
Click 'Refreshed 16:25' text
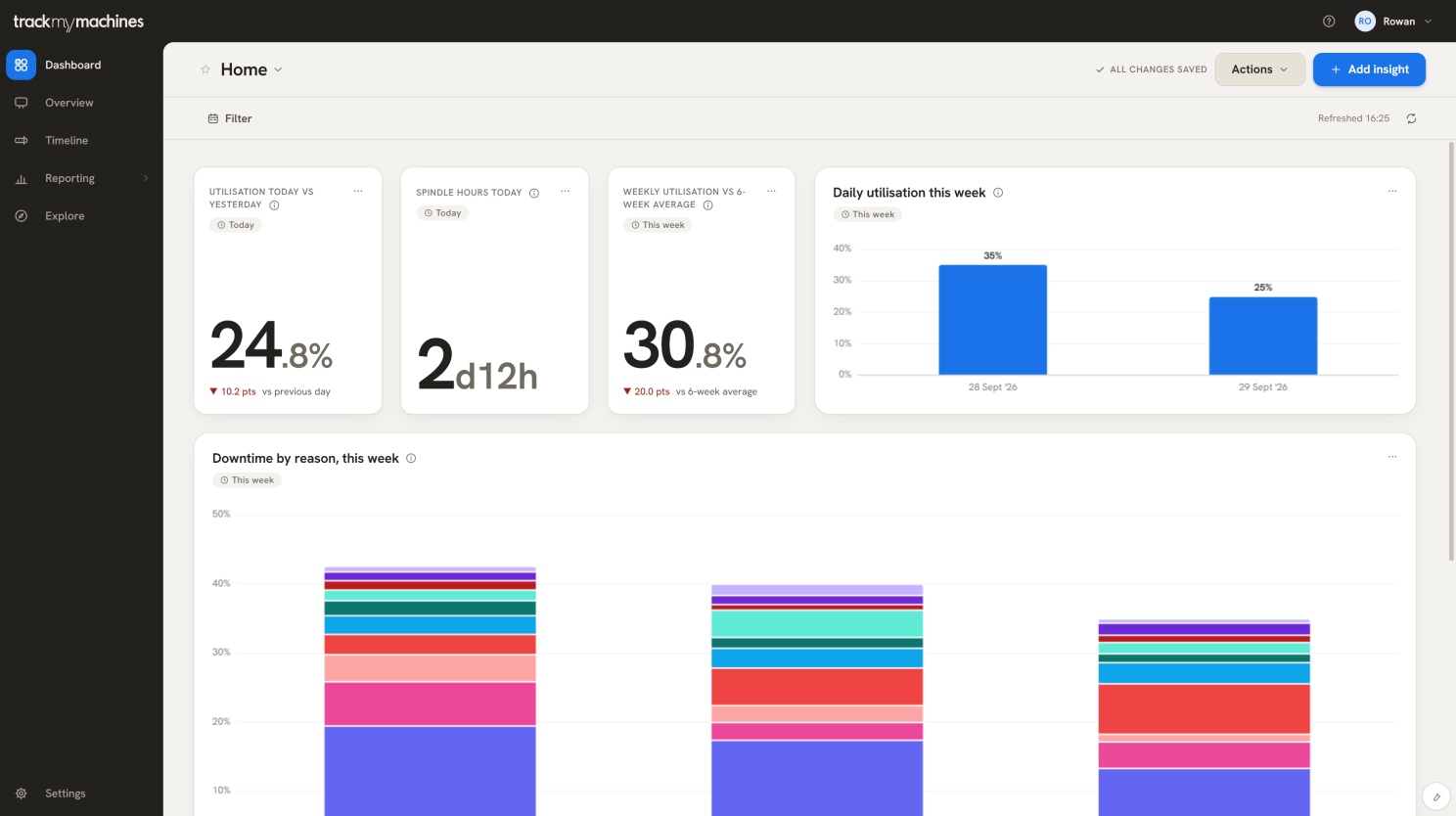point(1353,118)
